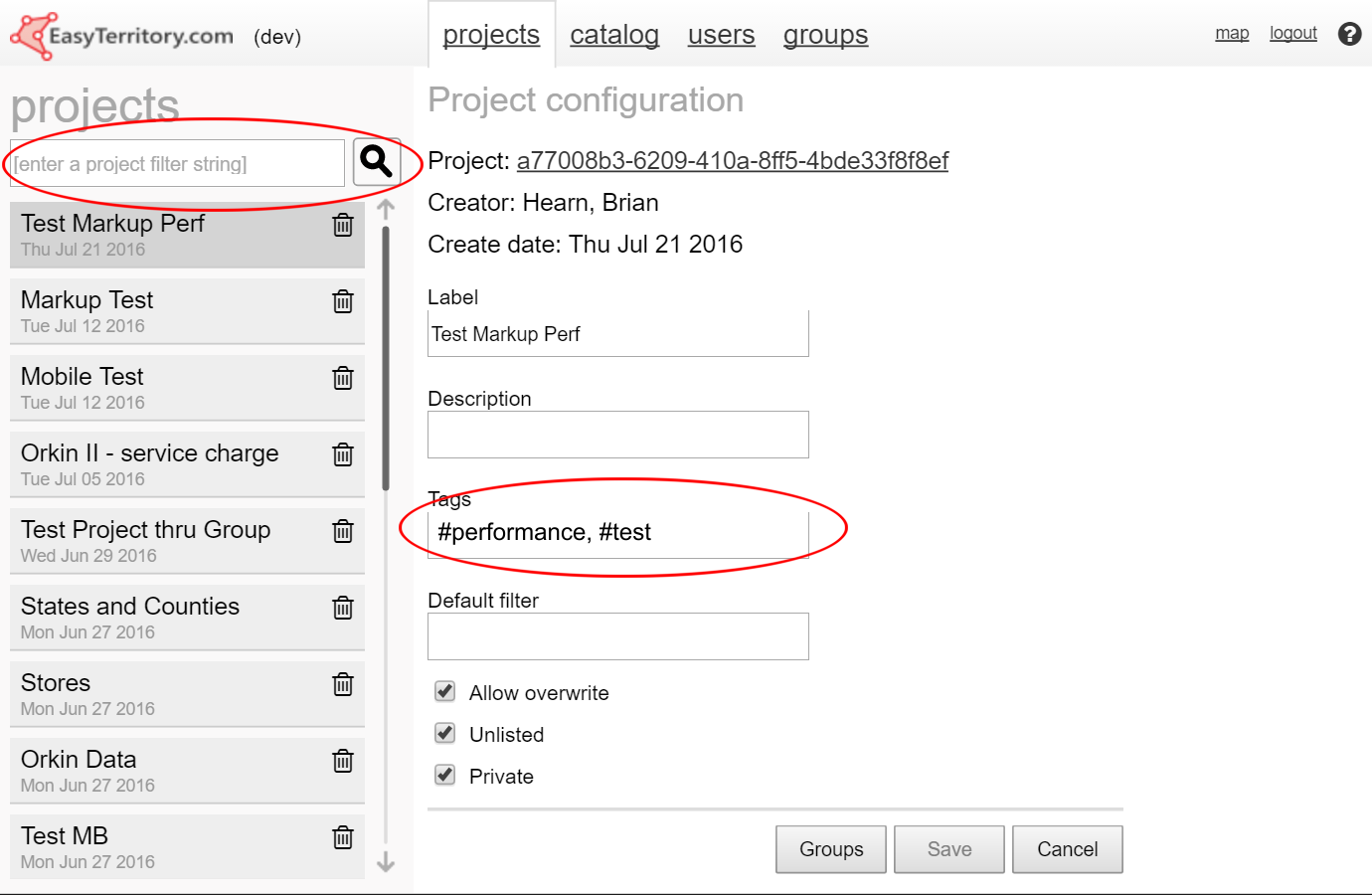Click the Save button

[x=949, y=849]
